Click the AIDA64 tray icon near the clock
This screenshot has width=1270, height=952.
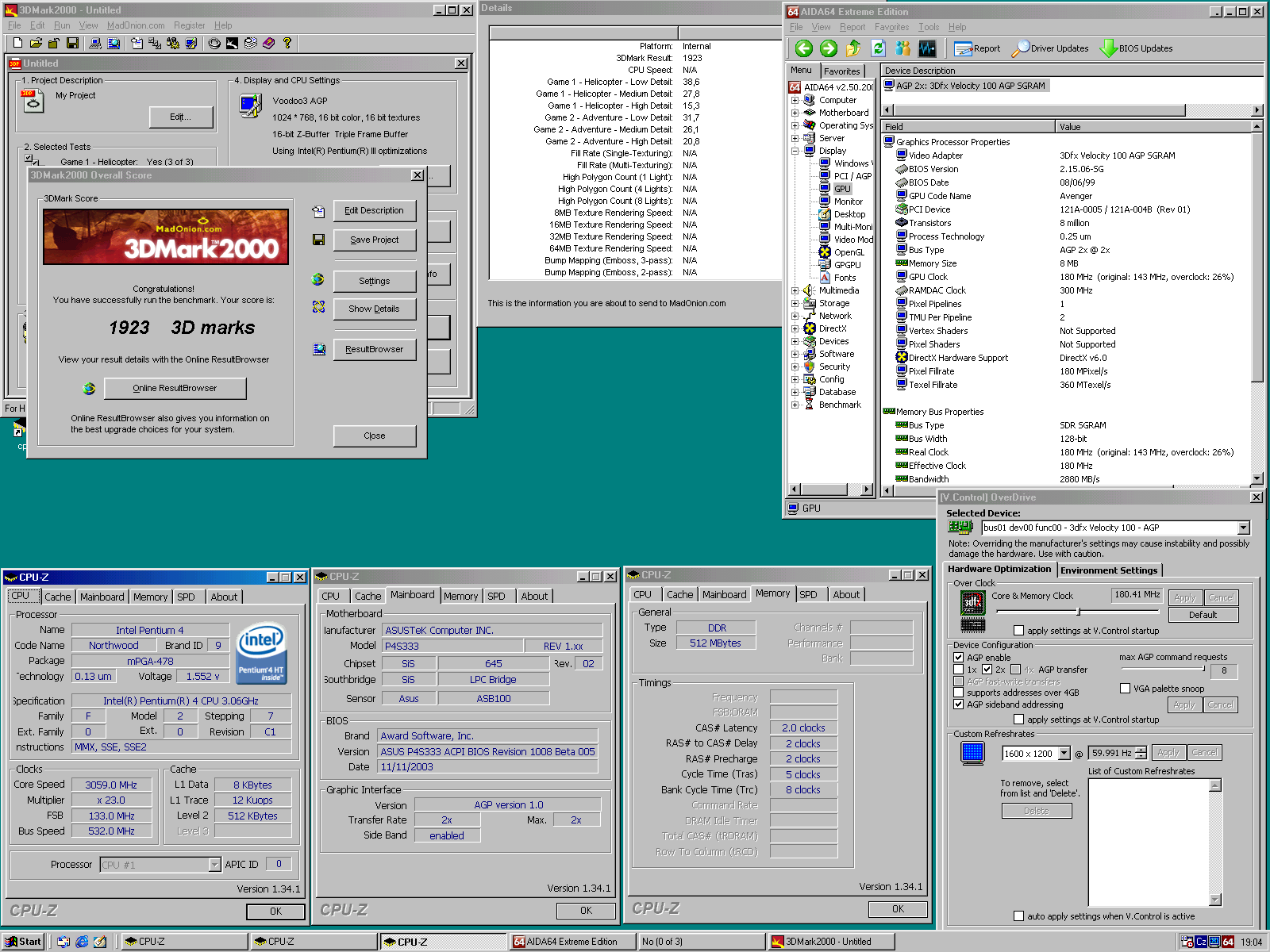point(1228,942)
